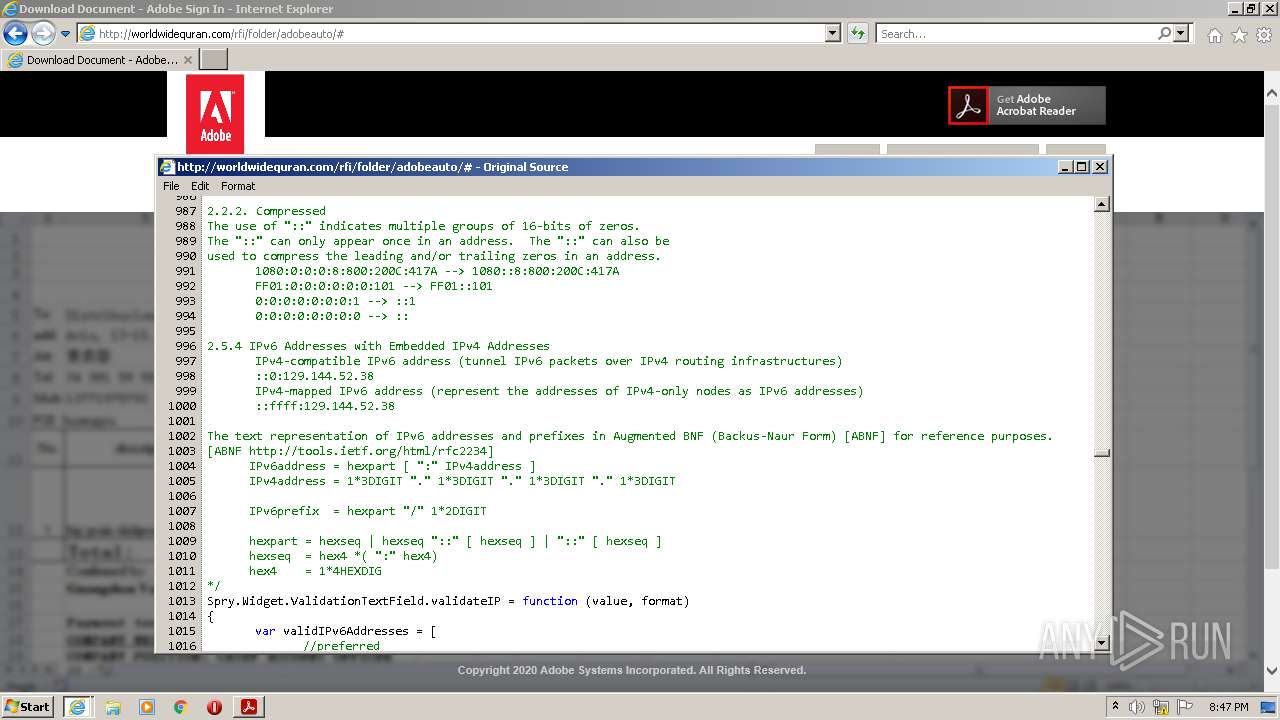The width and height of the screenshot is (1280, 720).
Task: Open the Format menu in Original Source
Action: click(x=238, y=186)
